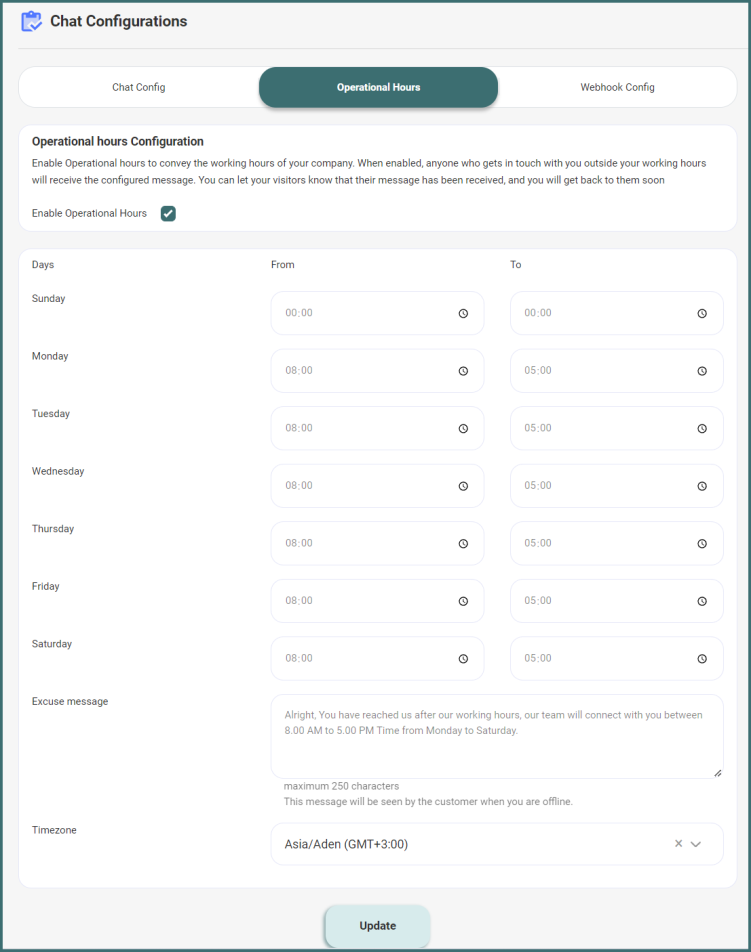Open time picker for Tuesday's From field
Image resolution: width=751 pixels, height=952 pixels.
point(463,428)
